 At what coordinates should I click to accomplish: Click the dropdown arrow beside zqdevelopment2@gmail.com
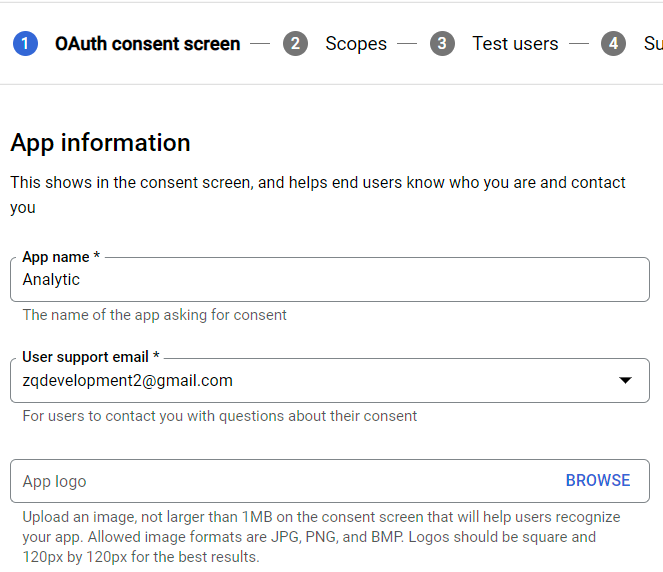[x=626, y=381]
